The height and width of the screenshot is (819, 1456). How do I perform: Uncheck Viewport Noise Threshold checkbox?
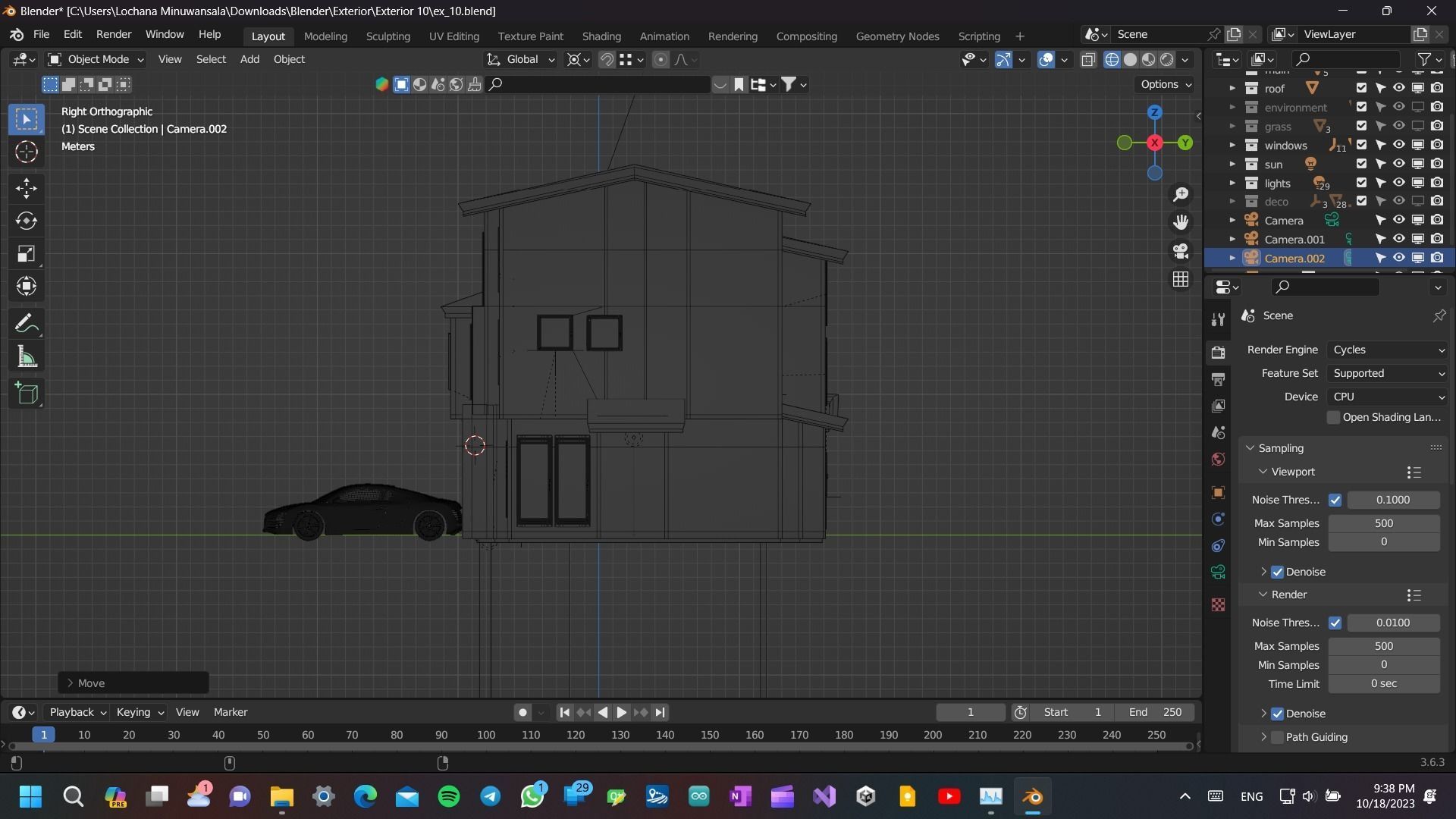[x=1335, y=500]
